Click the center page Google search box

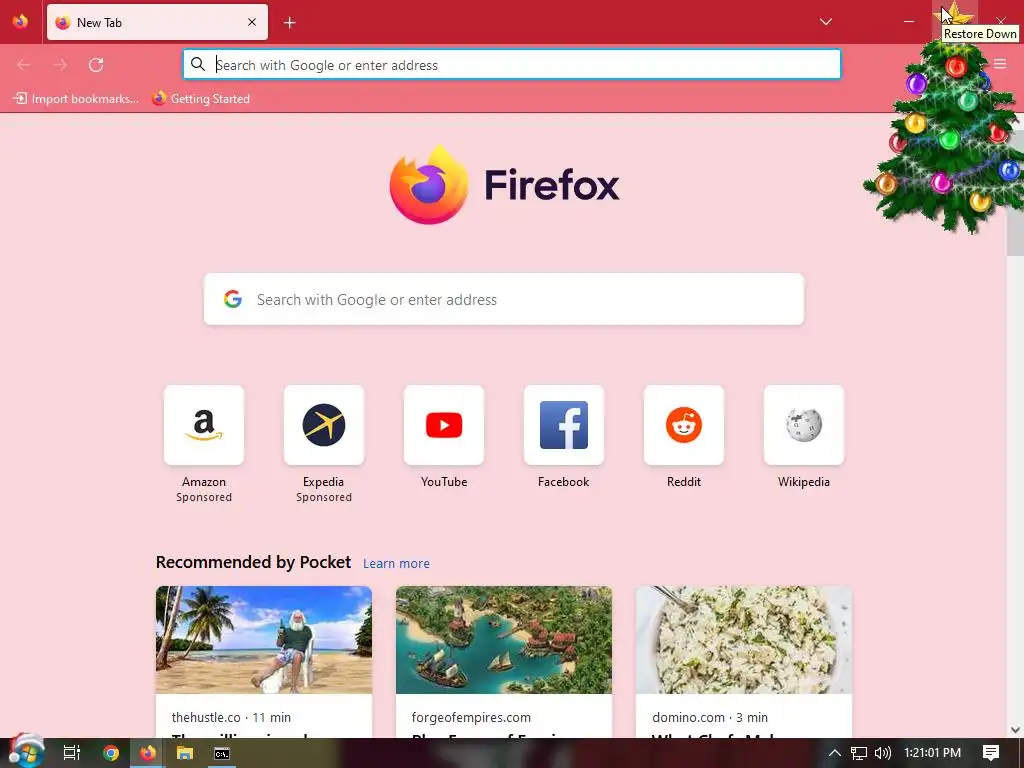click(x=504, y=299)
